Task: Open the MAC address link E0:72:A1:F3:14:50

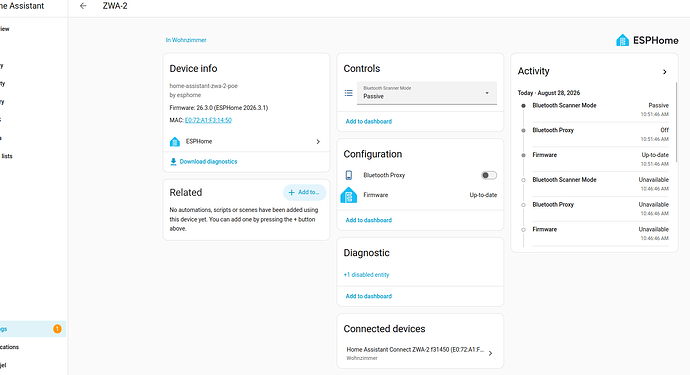Action: click(208, 120)
